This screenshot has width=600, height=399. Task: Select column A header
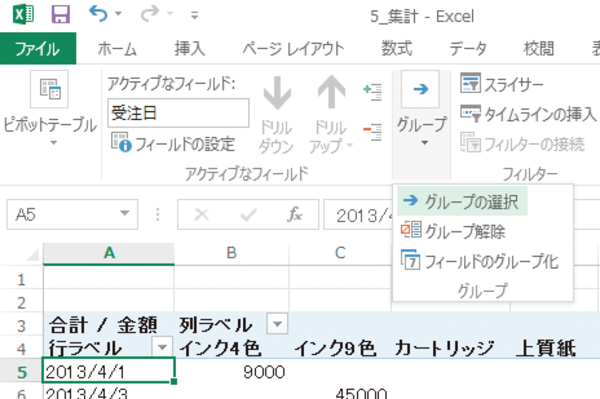[109, 253]
